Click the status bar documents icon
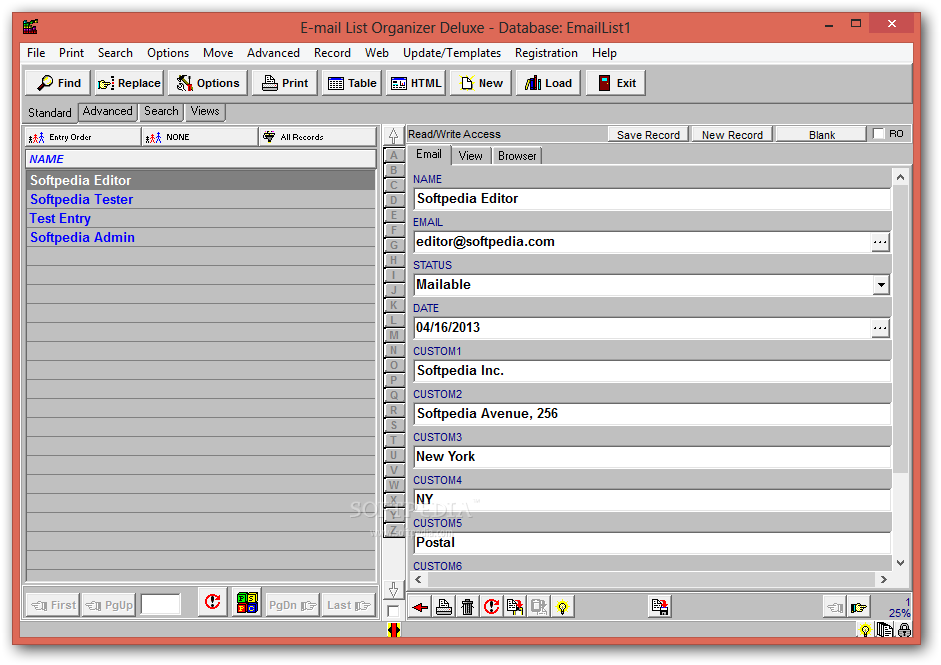This screenshot has height=665, width=941. (884, 630)
